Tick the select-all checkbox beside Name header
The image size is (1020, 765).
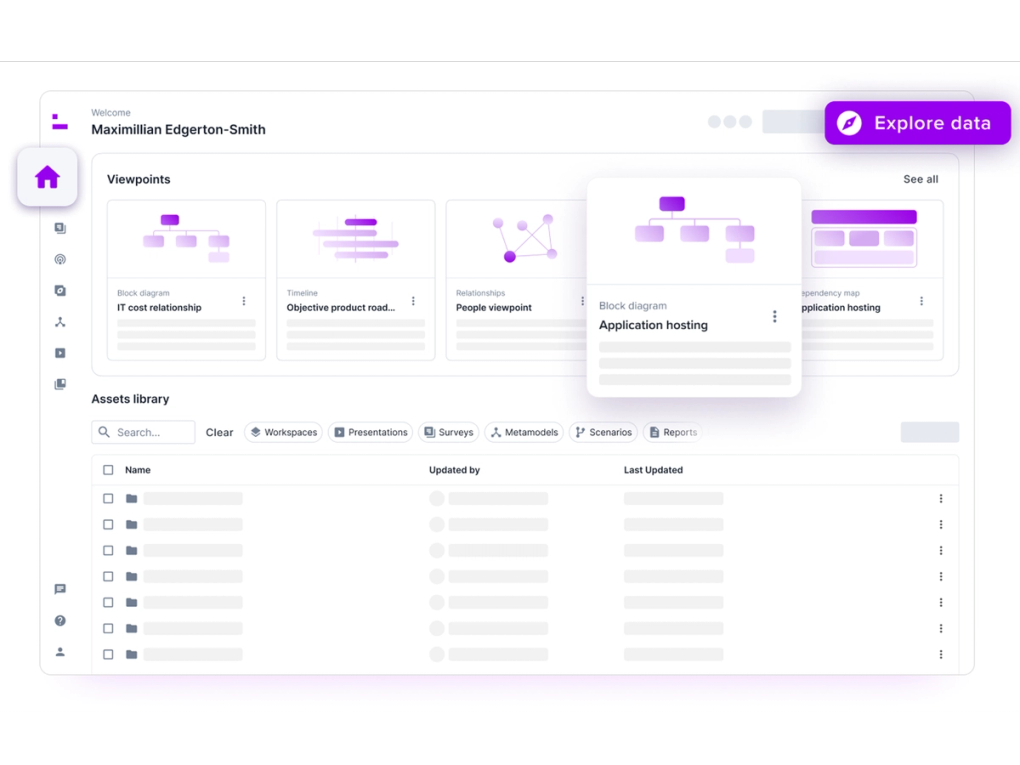pos(108,470)
